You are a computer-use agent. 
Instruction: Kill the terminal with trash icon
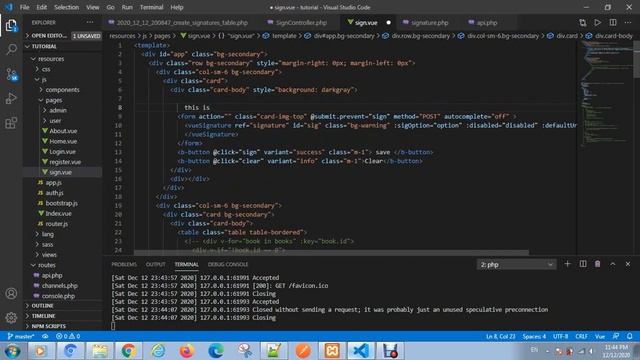(598, 264)
